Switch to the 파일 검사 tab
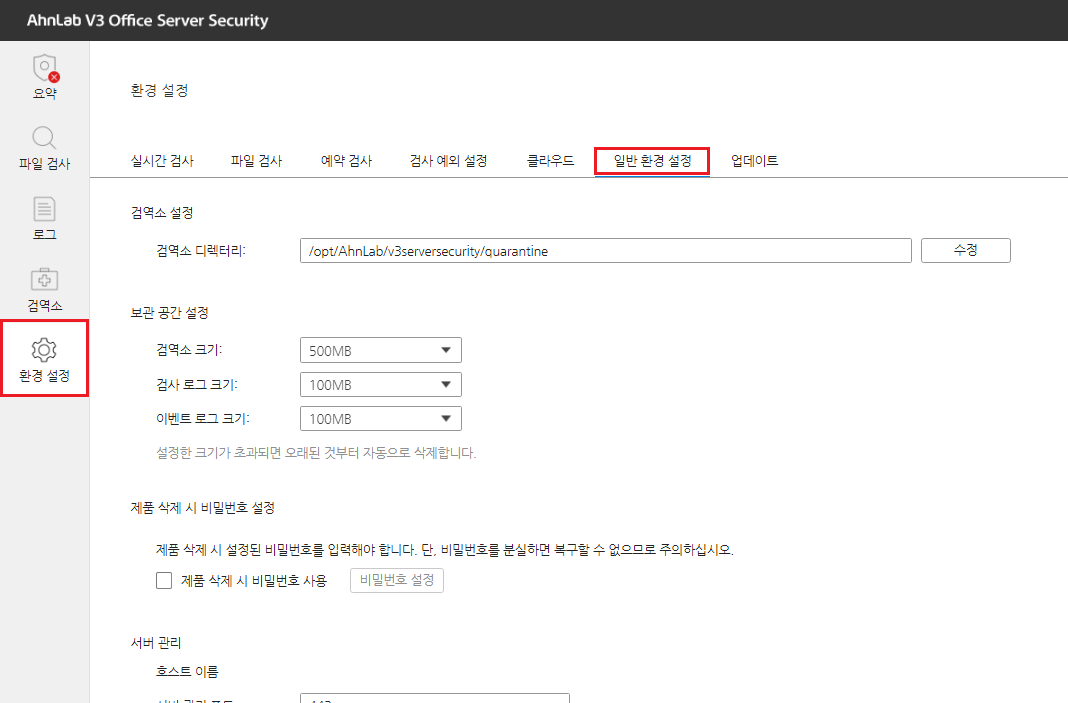This screenshot has width=1068, height=703. (256, 161)
